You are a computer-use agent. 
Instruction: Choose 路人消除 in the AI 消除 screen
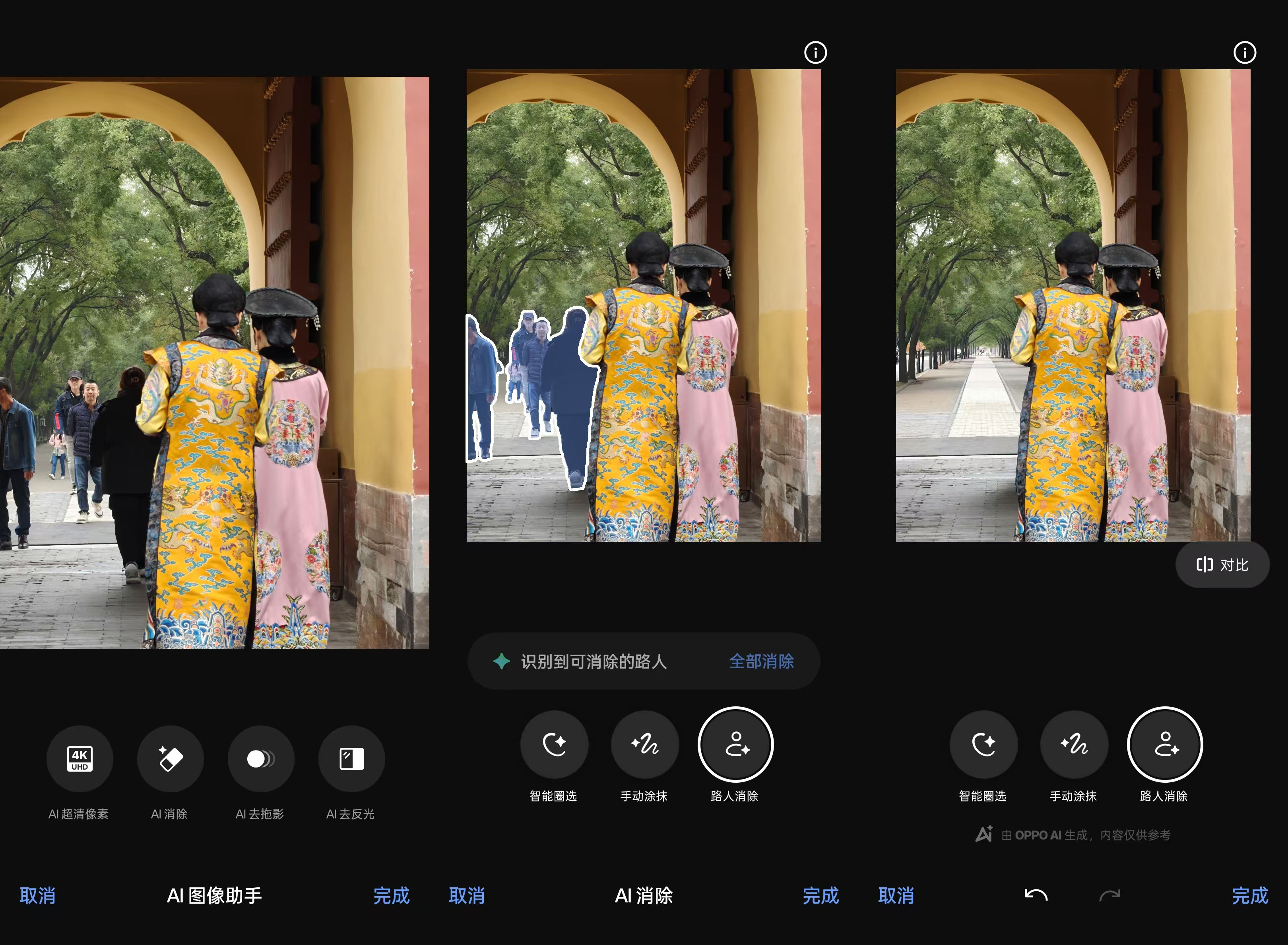pyautogui.click(x=736, y=744)
